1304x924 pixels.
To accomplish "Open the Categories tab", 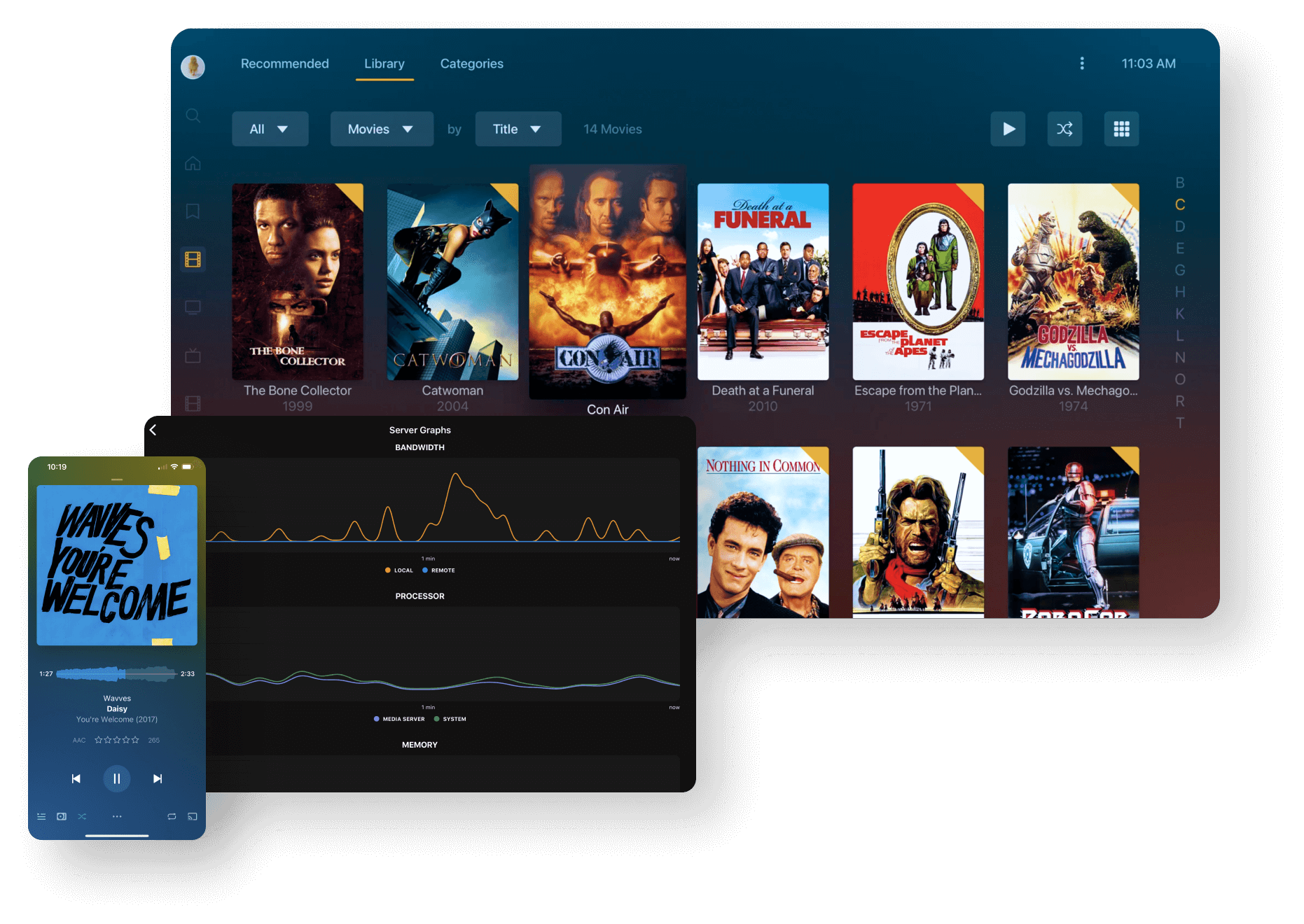I will [x=471, y=64].
